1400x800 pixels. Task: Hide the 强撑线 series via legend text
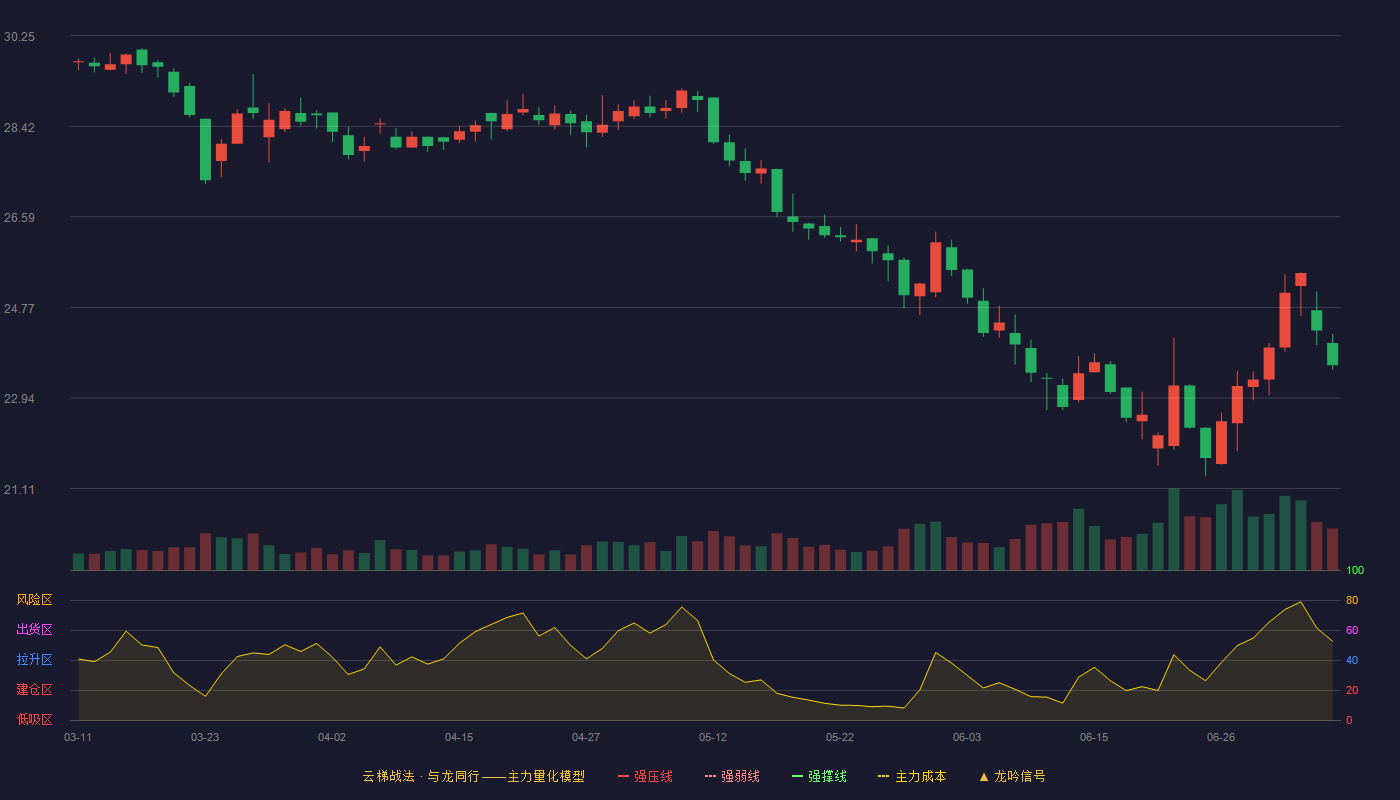[x=827, y=776]
